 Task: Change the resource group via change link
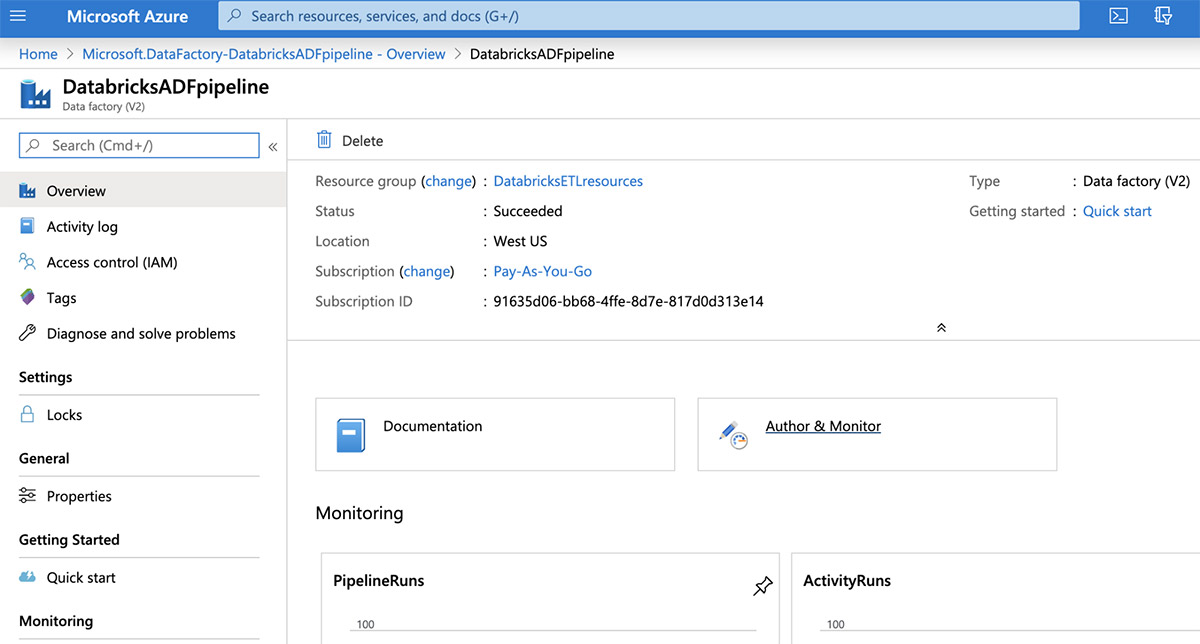pyautogui.click(x=448, y=181)
